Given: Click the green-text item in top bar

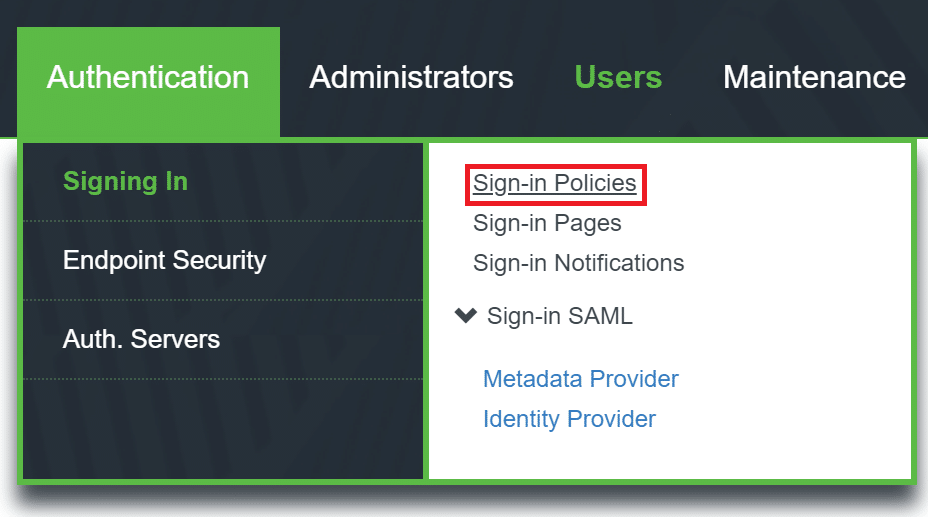Looking at the screenshot, I should [x=618, y=78].
